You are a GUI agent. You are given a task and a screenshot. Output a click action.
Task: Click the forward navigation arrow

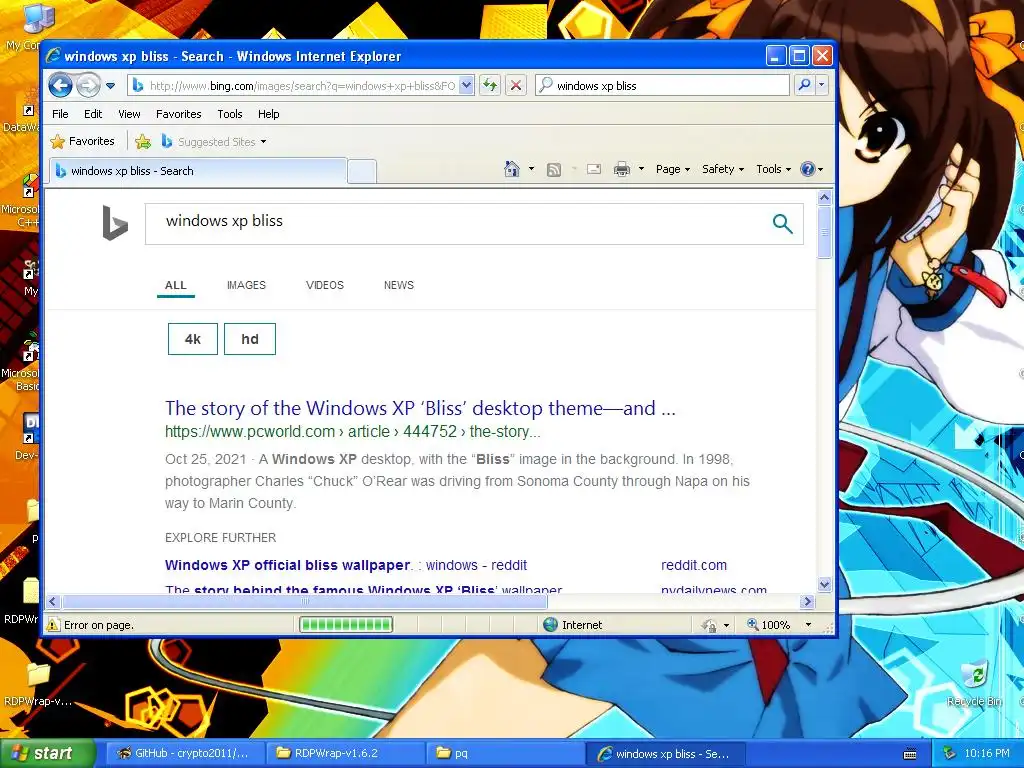coord(88,85)
